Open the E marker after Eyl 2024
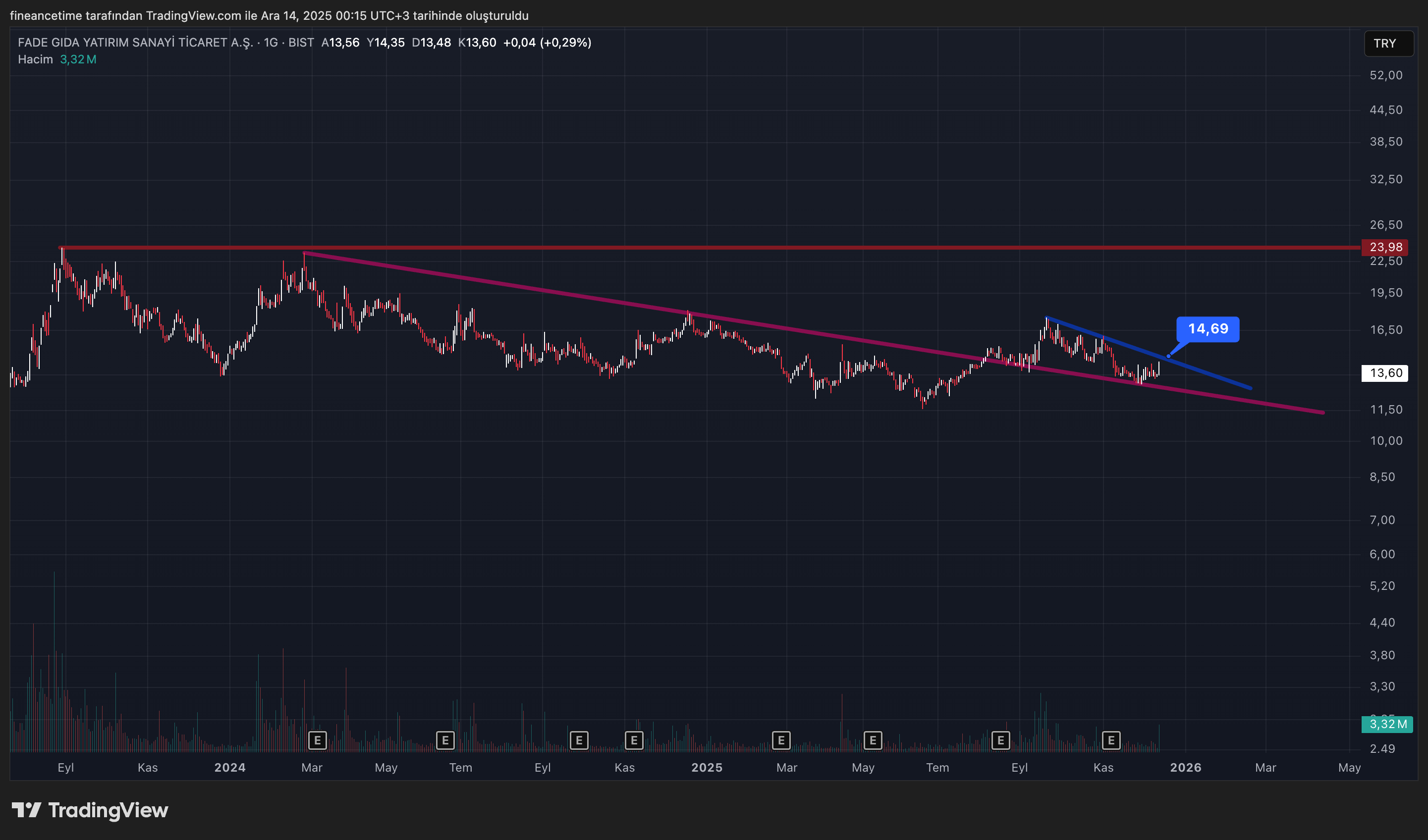 pyautogui.click(x=579, y=740)
